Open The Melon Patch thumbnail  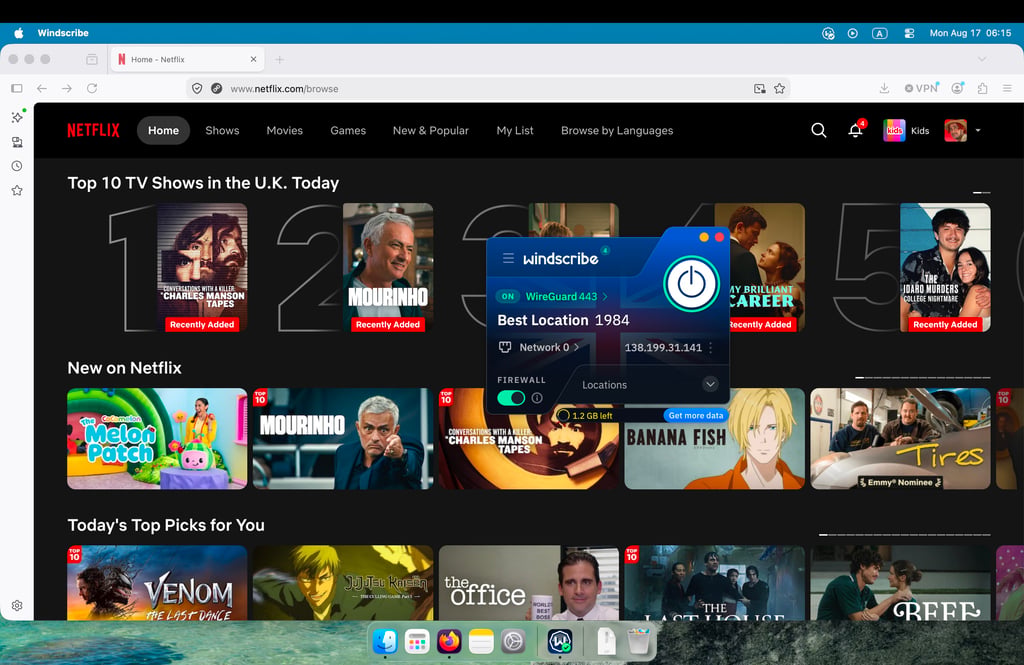click(x=157, y=438)
